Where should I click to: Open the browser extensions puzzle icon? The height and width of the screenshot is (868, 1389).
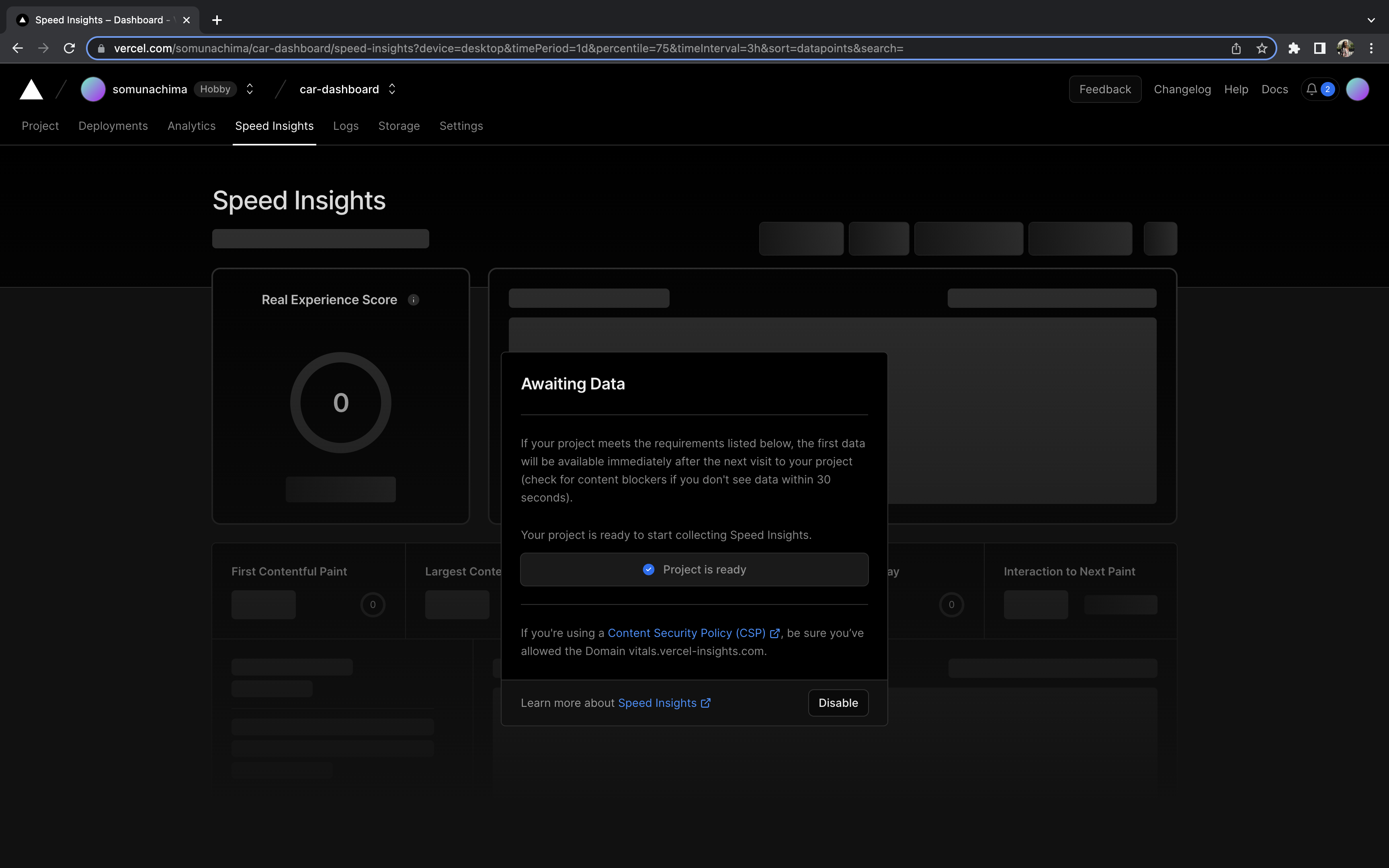pos(1294,48)
